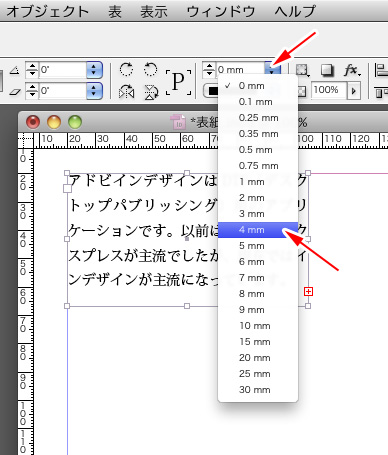Click the rotation angle input field
This screenshot has width=388, height=455.
pyautogui.click(x=63, y=70)
